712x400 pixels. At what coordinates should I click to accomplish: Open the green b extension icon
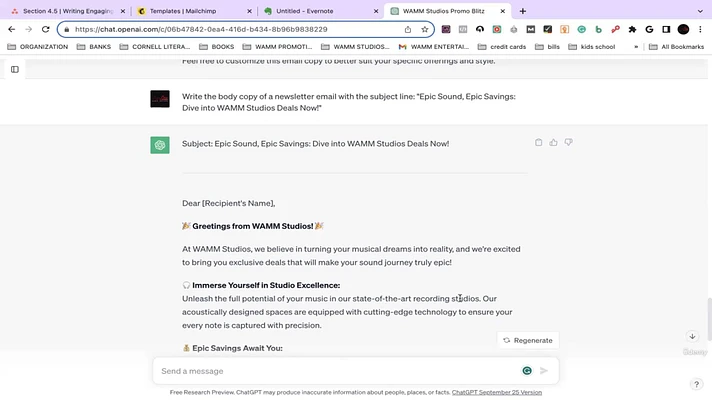coord(598,30)
